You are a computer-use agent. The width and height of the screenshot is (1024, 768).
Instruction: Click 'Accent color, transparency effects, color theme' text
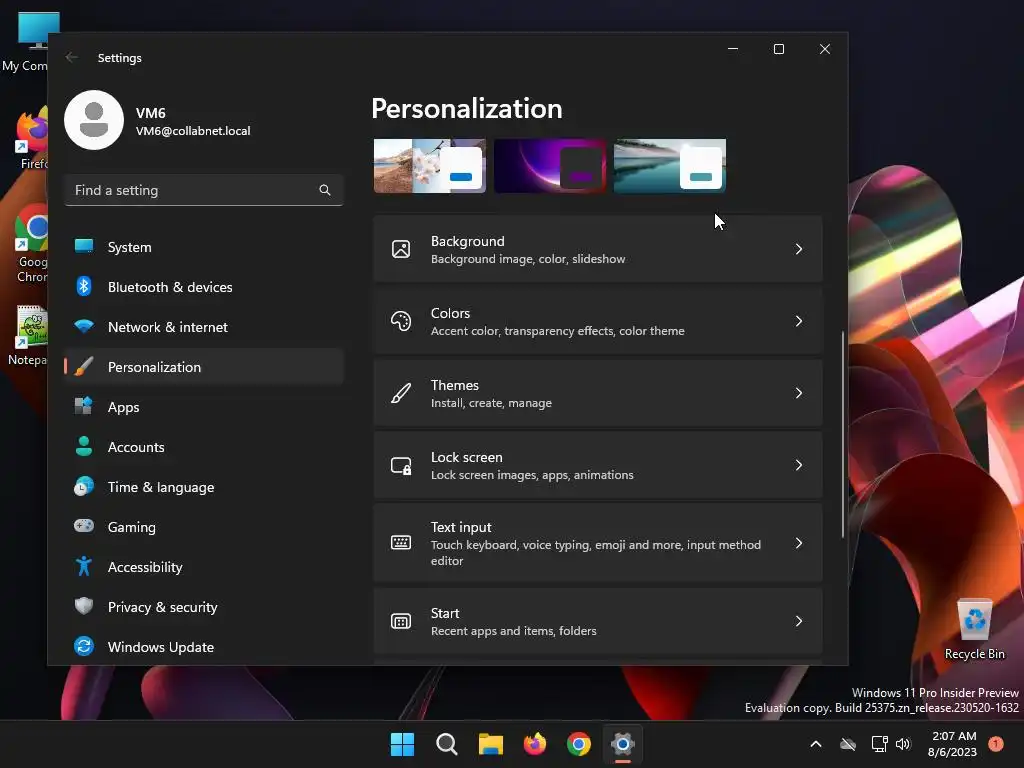tap(557, 331)
